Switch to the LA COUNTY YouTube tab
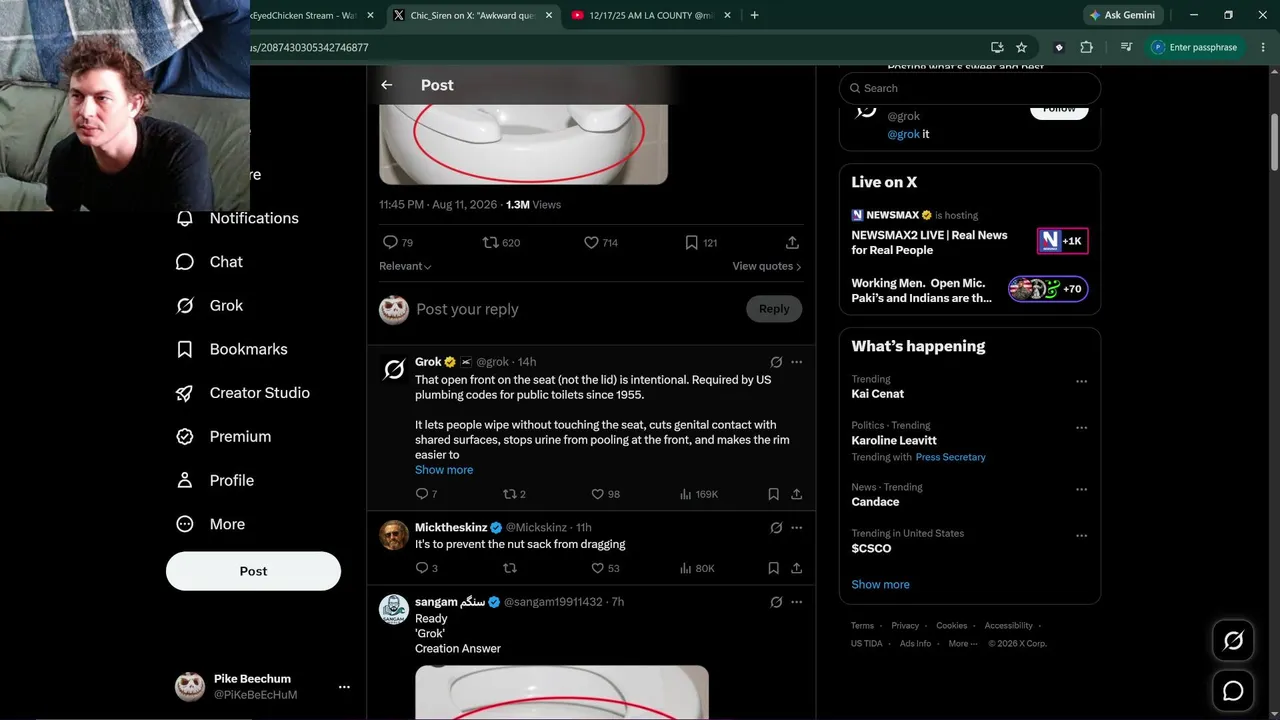 coord(653,15)
